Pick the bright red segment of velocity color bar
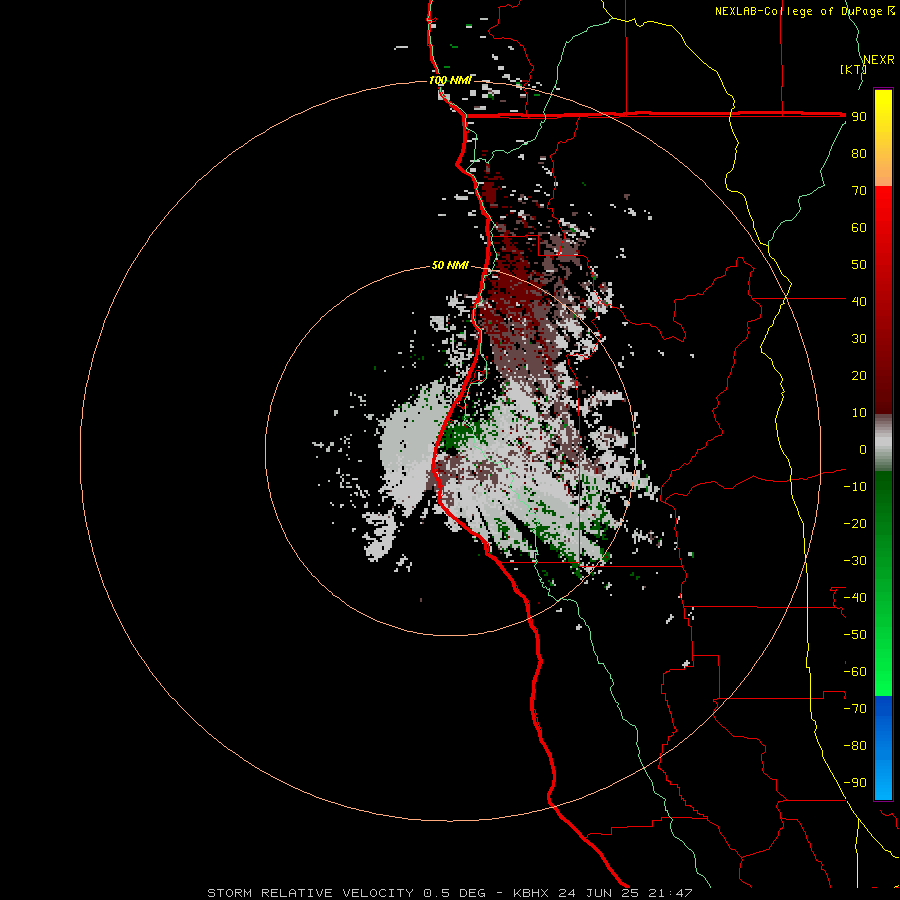Viewport: 900px width, 900px height. point(883,230)
